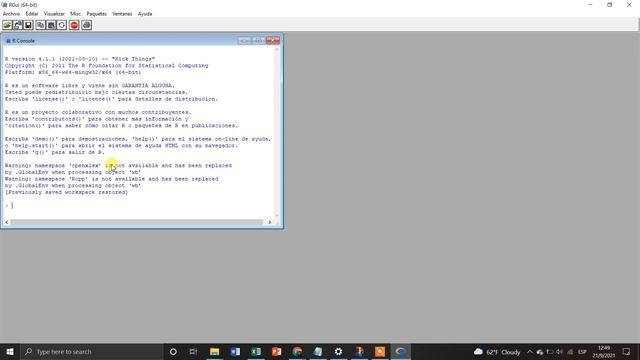The width and height of the screenshot is (640, 360).
Task: Click the R Console system icon
Action: 8,41
